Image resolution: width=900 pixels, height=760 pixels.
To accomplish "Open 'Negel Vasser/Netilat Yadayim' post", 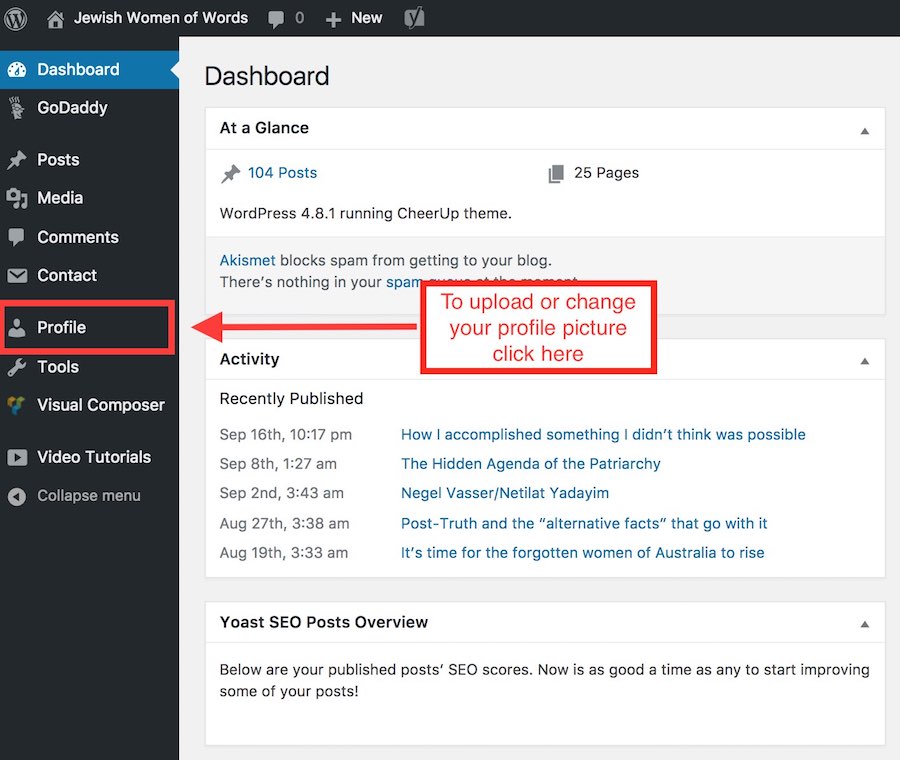I will click(x=505, y=493).
